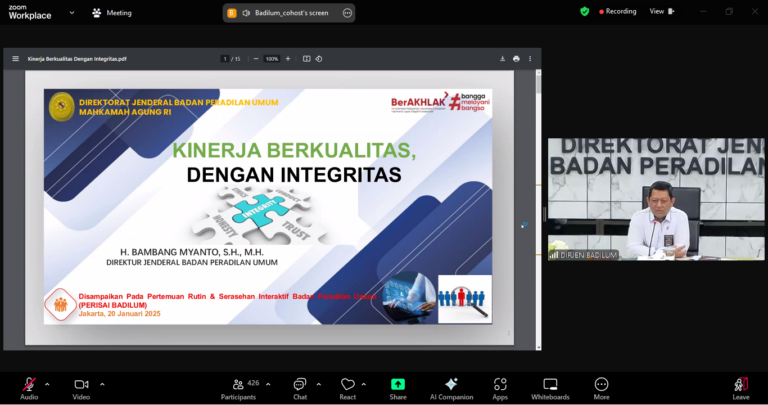The image size is (768, 405).
Task: Open the More options menu
Action: [x=601, y=386]
